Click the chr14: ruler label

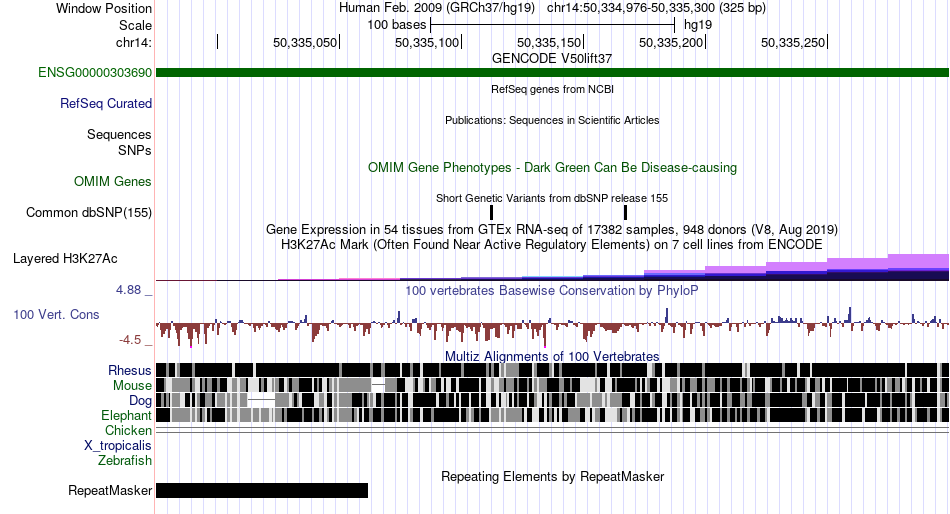pyautogui.click(x=133, y=42)
